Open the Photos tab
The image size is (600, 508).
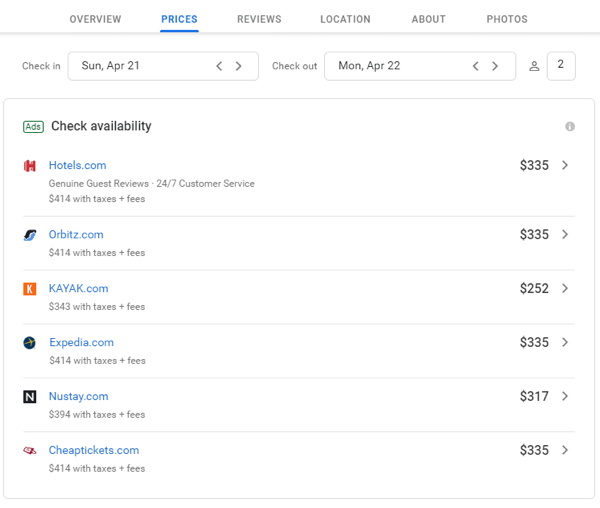507,19
